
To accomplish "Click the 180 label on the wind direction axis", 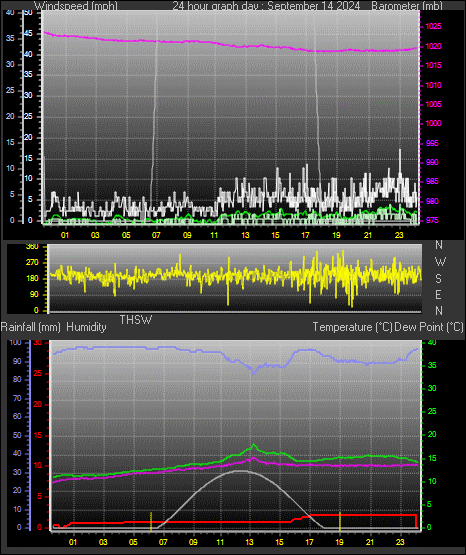I will (x=32, y=279).
